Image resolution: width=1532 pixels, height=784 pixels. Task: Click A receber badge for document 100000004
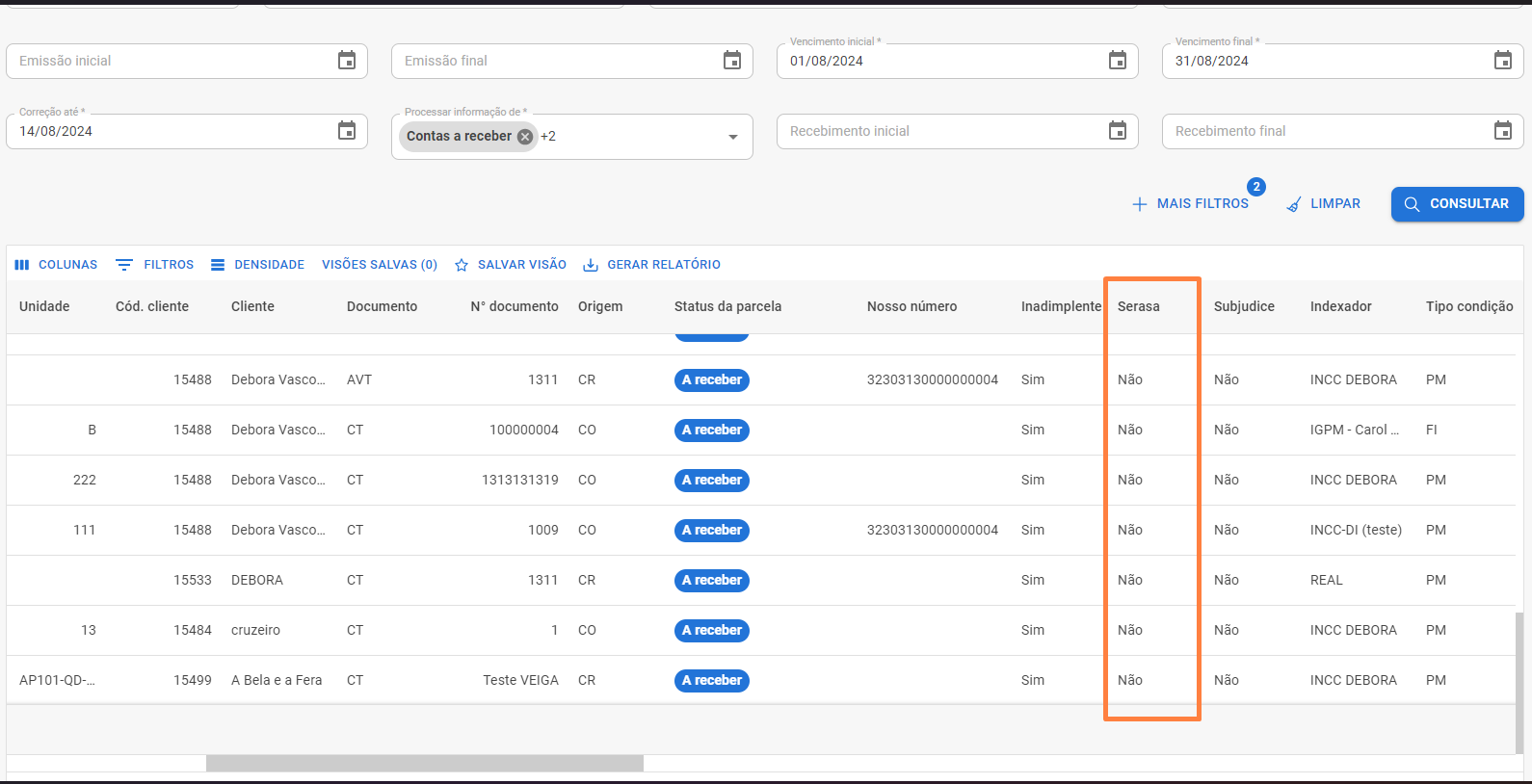(x=712, y=430)
